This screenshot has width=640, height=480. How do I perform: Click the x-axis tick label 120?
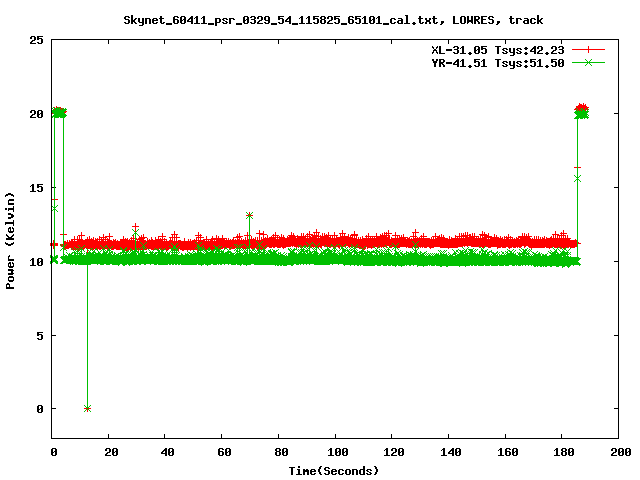tap(394, 452)
